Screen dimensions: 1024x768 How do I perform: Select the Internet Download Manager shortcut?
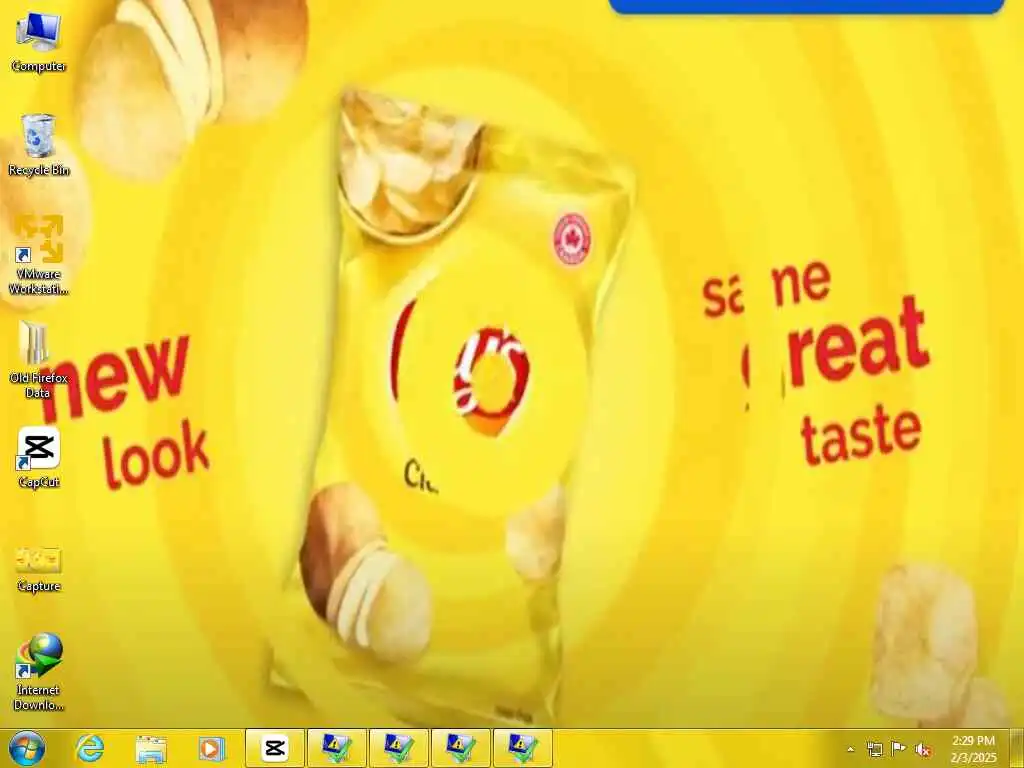(39, 672)
